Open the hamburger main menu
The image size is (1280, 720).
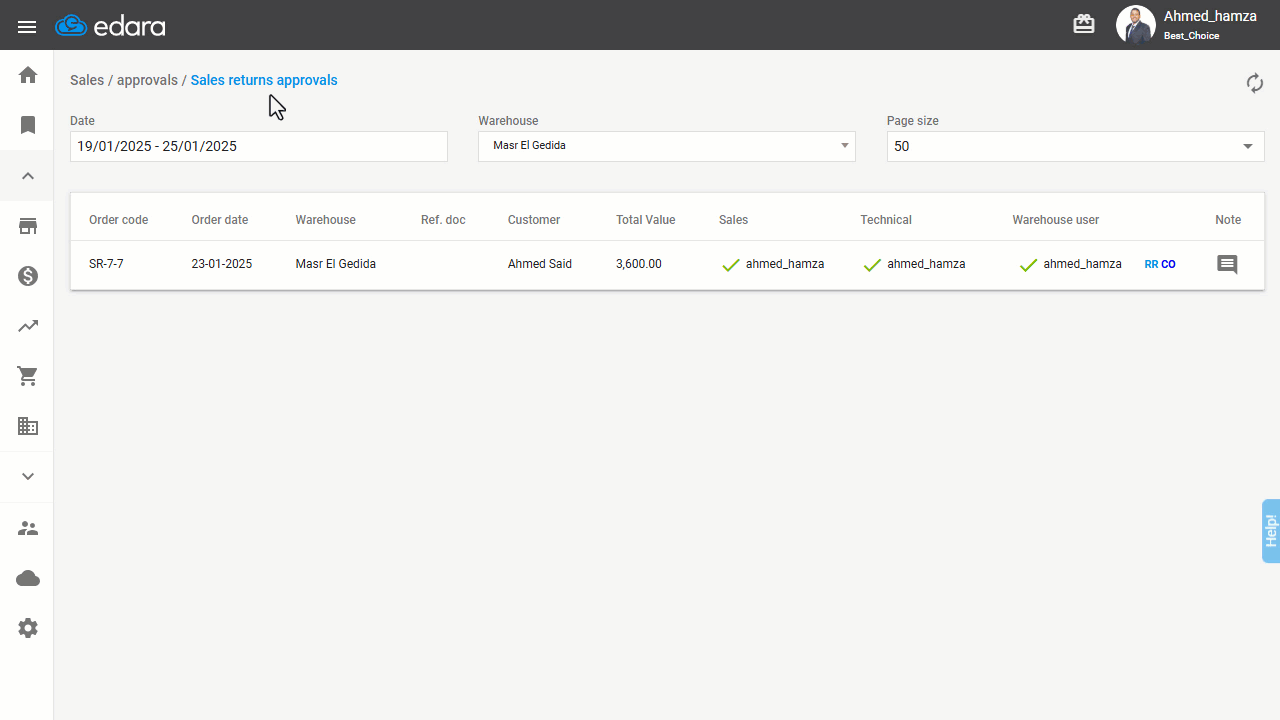click(27, 27)
